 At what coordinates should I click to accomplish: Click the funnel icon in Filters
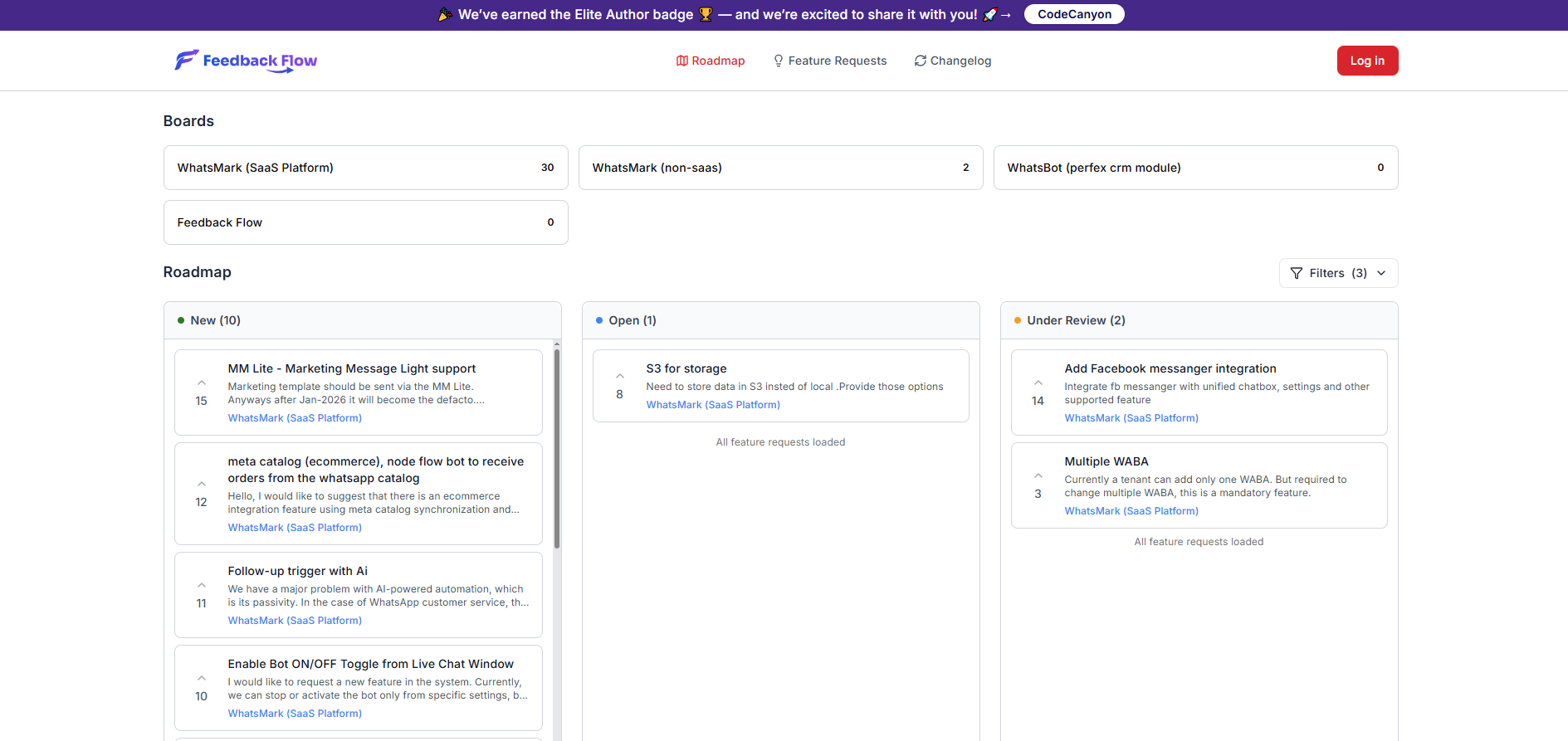click(1297, 273)
